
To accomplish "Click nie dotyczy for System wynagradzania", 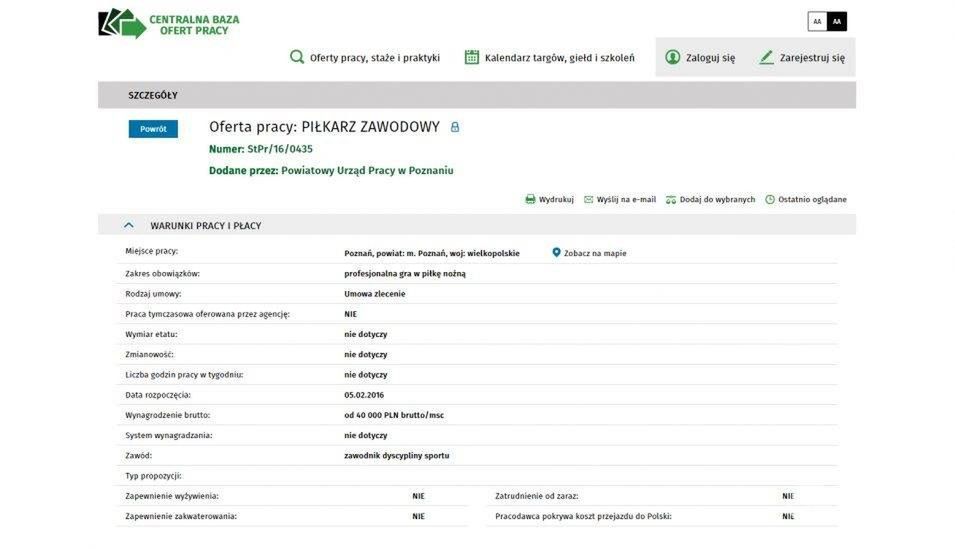I will (365, 435).
